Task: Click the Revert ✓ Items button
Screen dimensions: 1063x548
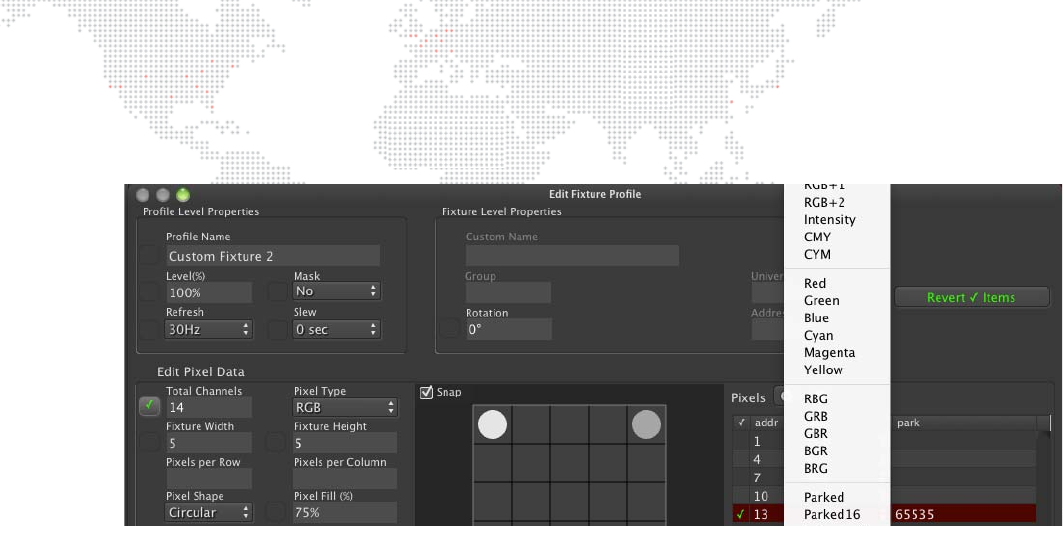Action: [971, 297]
